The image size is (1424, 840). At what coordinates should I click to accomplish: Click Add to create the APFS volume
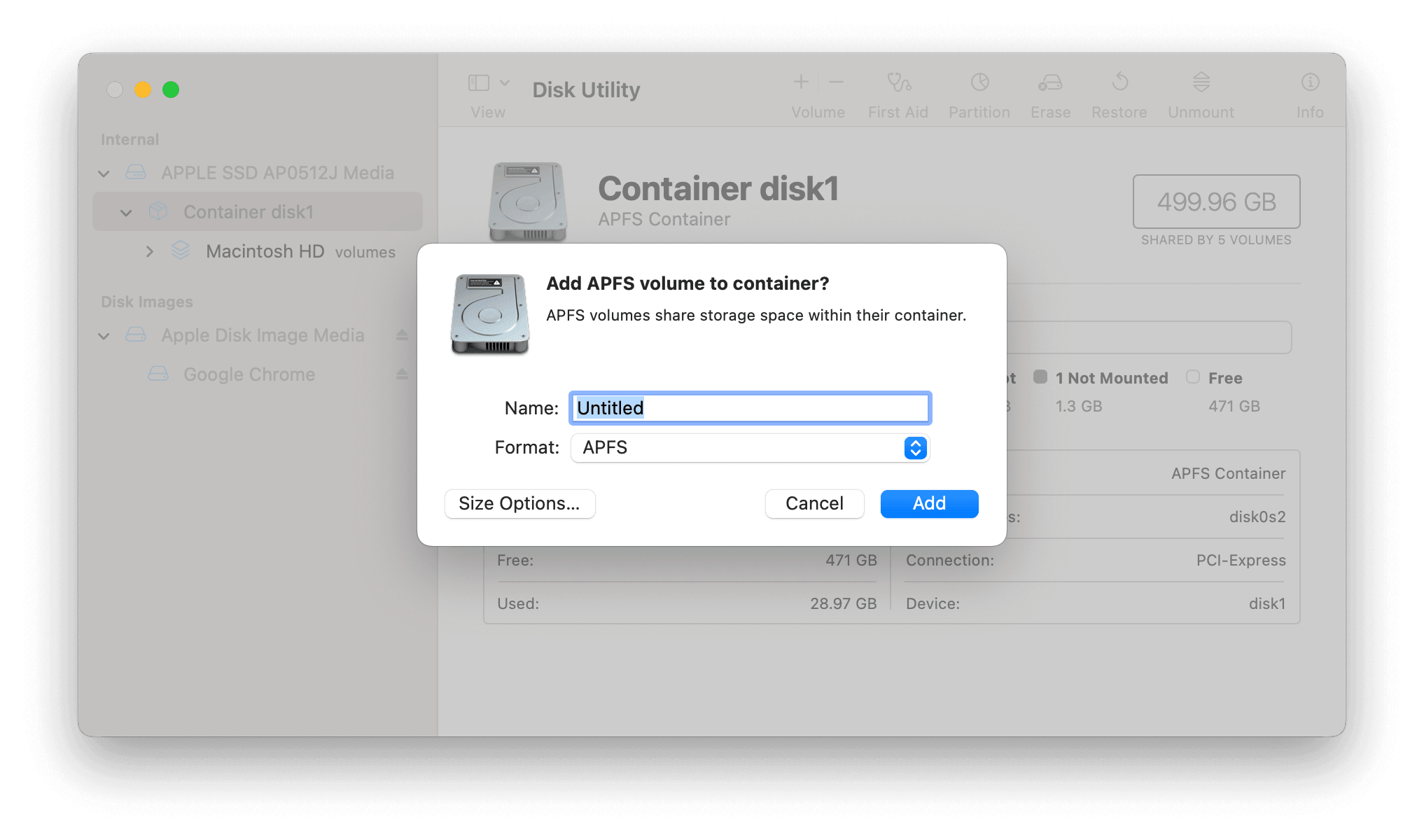coord(928,503)
